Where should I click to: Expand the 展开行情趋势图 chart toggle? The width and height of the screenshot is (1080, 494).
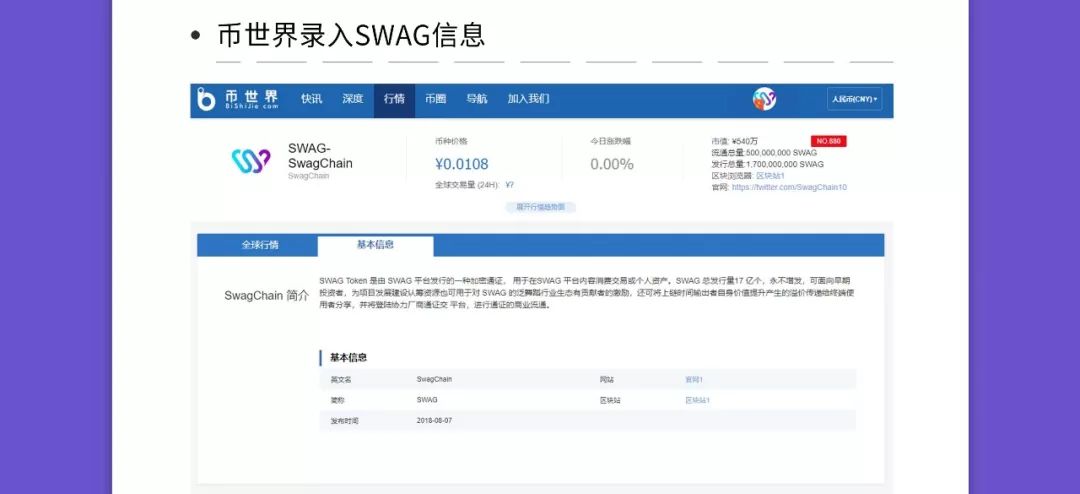[x=540, y=207]
